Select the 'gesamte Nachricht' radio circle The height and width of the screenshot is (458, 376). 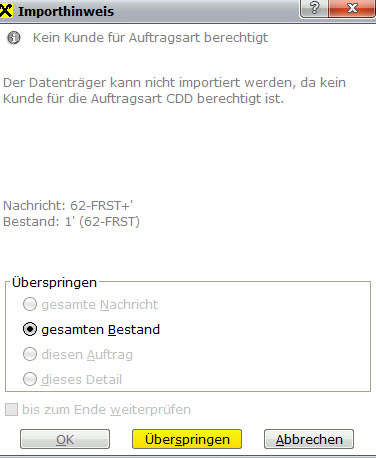pyautogui.click(x=30, y=304)
